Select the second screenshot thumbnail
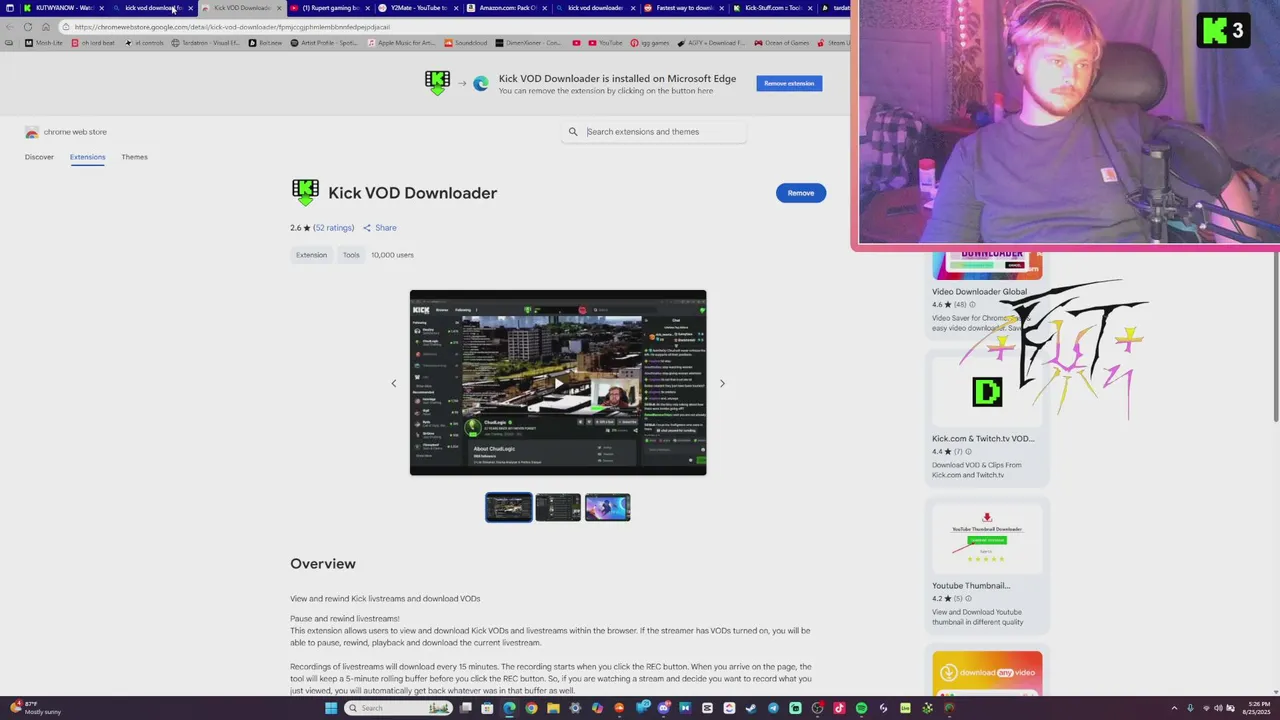The image size is (1280, 720). point(558,507)
